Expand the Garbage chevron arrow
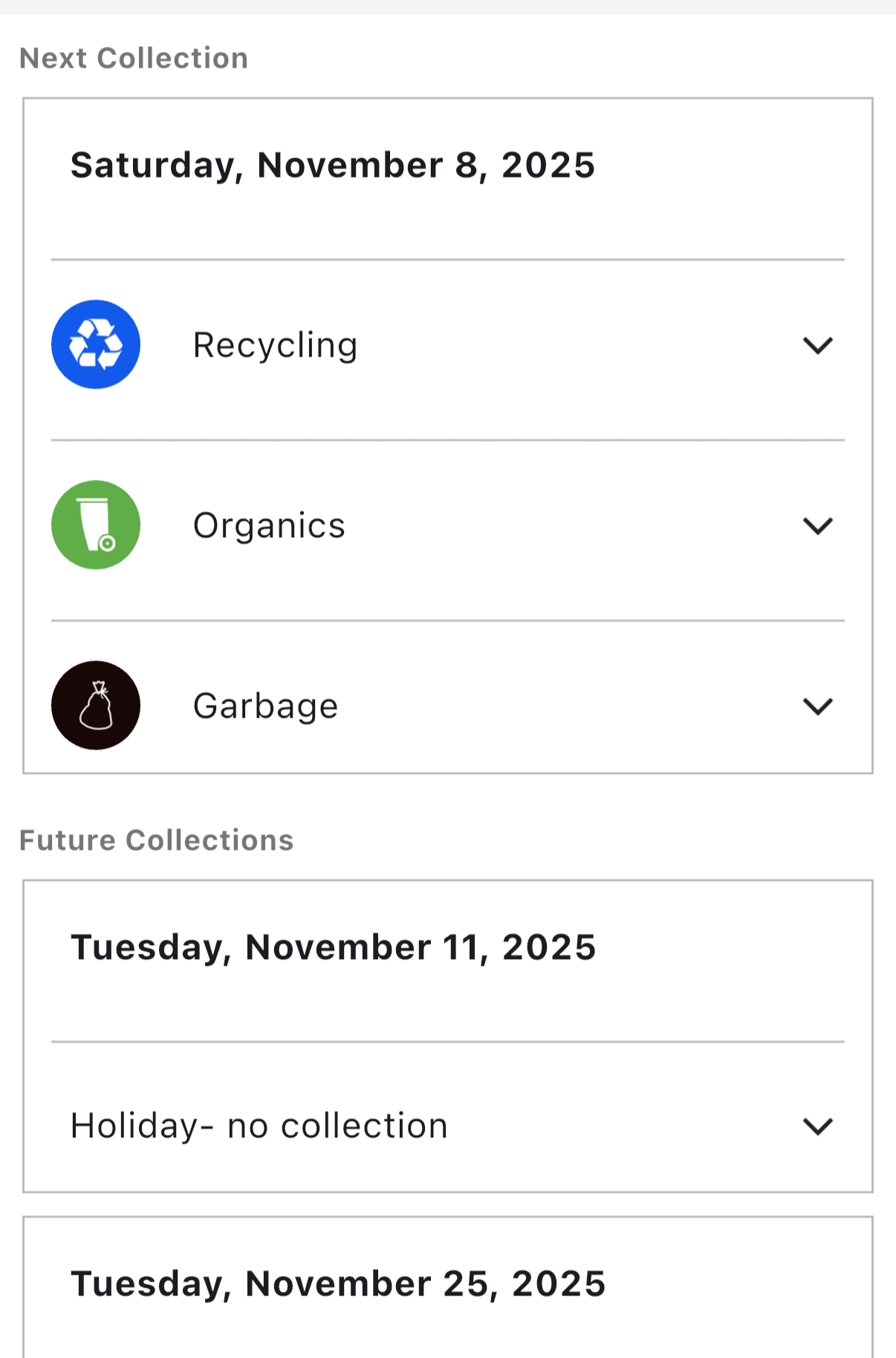The image size is (896, 1358). click(817, 706)
